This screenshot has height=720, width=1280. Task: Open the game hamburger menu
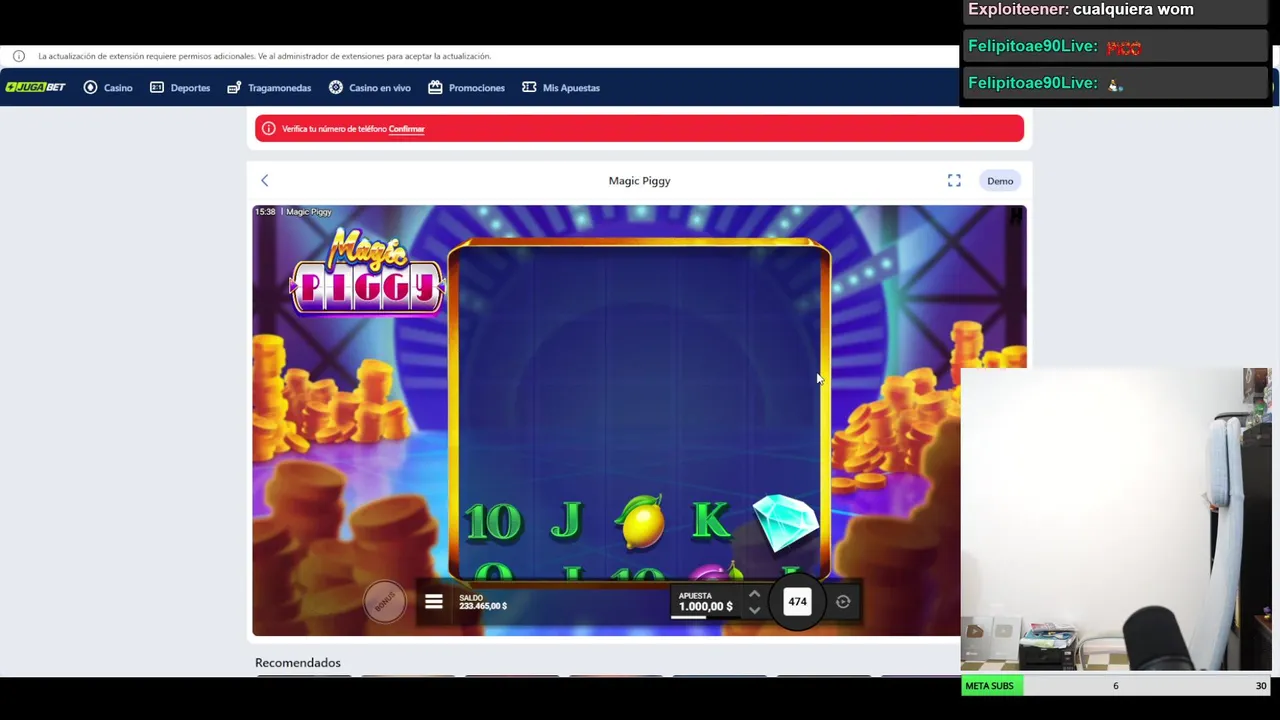point(433,602)
